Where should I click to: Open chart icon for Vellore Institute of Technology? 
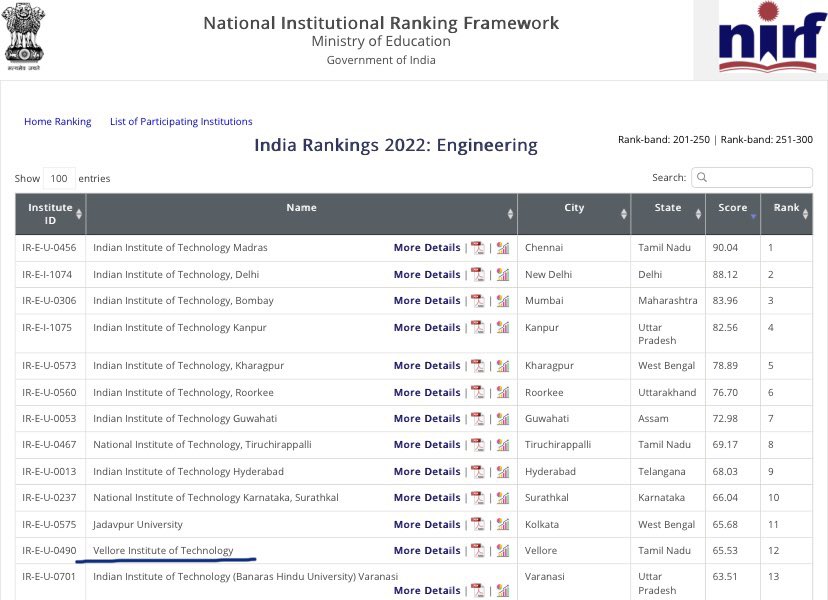click(x=503, y=550)
